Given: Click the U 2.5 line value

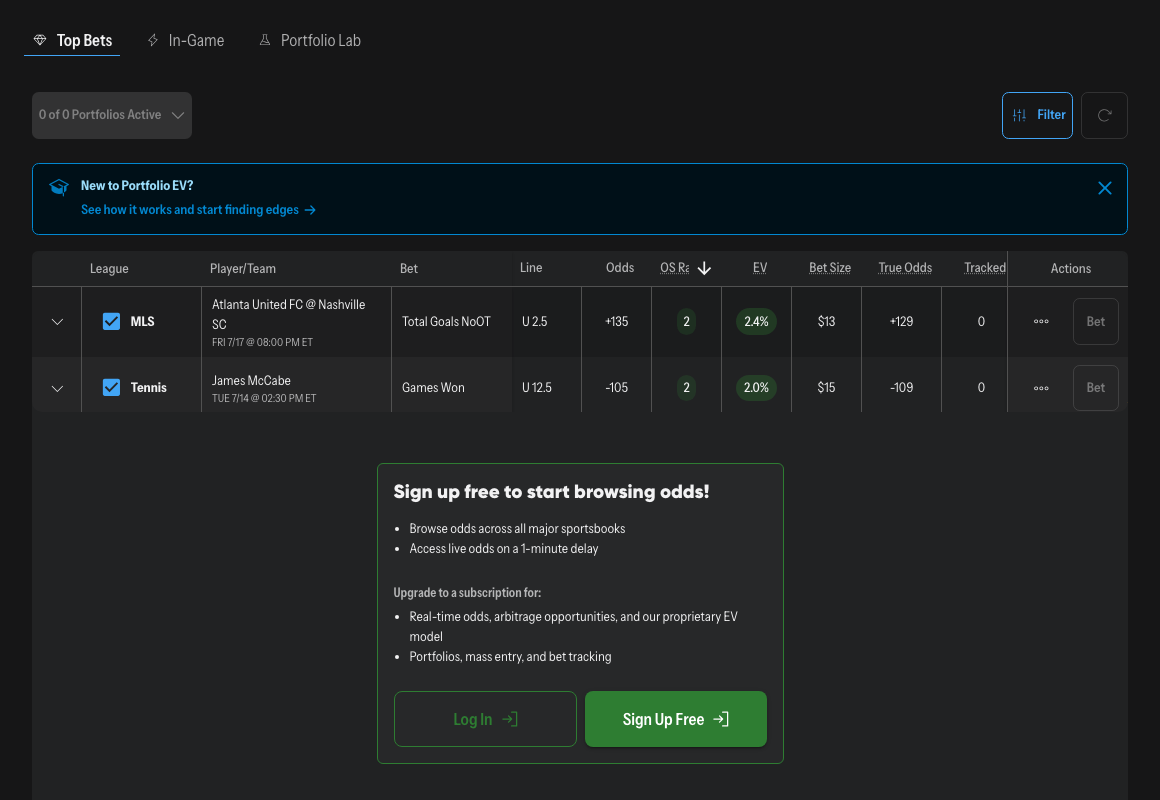Looking at the screenshot, I should [x=534, y=321].
